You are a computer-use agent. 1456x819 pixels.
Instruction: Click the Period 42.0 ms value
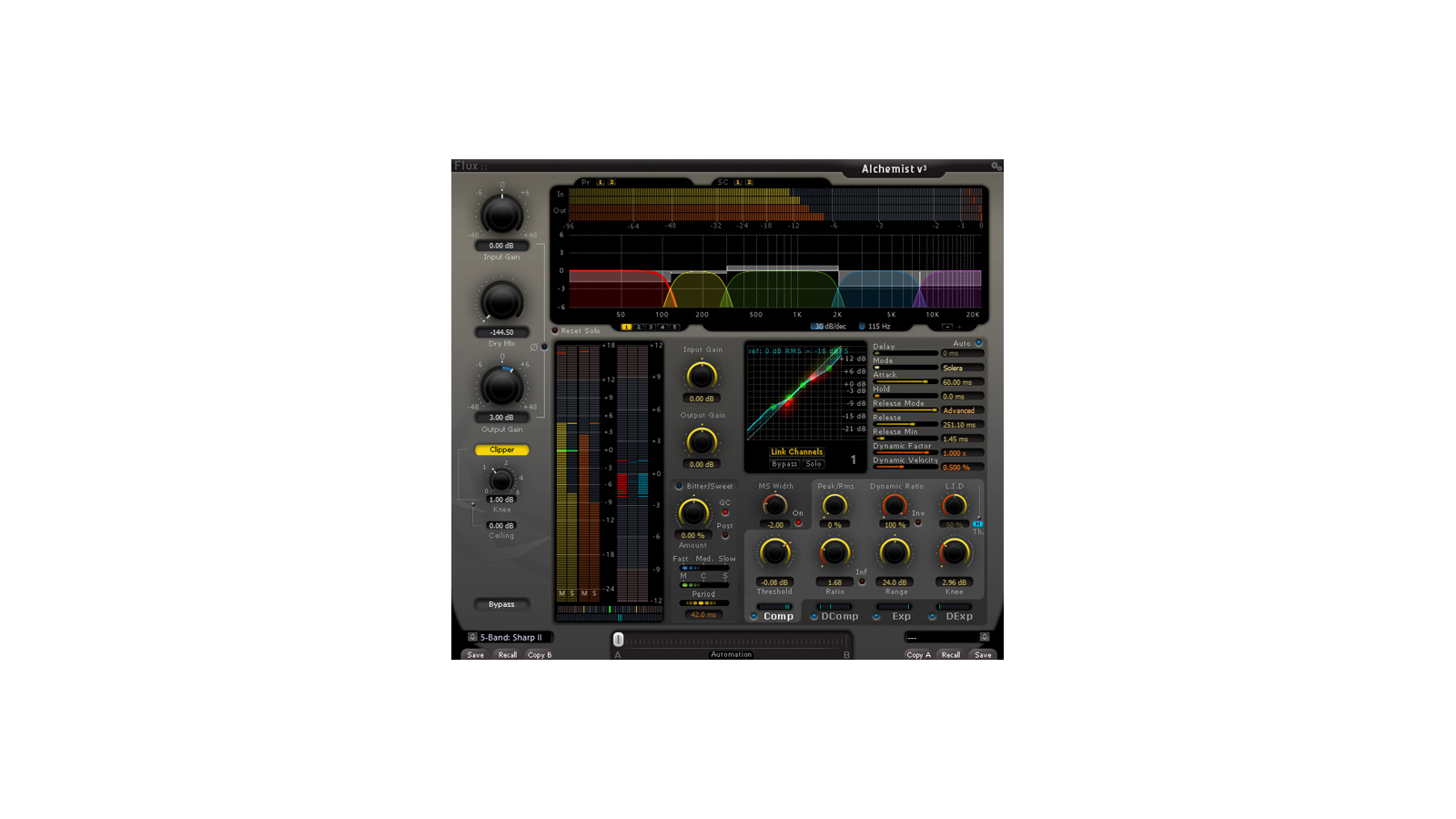(703, 614)
